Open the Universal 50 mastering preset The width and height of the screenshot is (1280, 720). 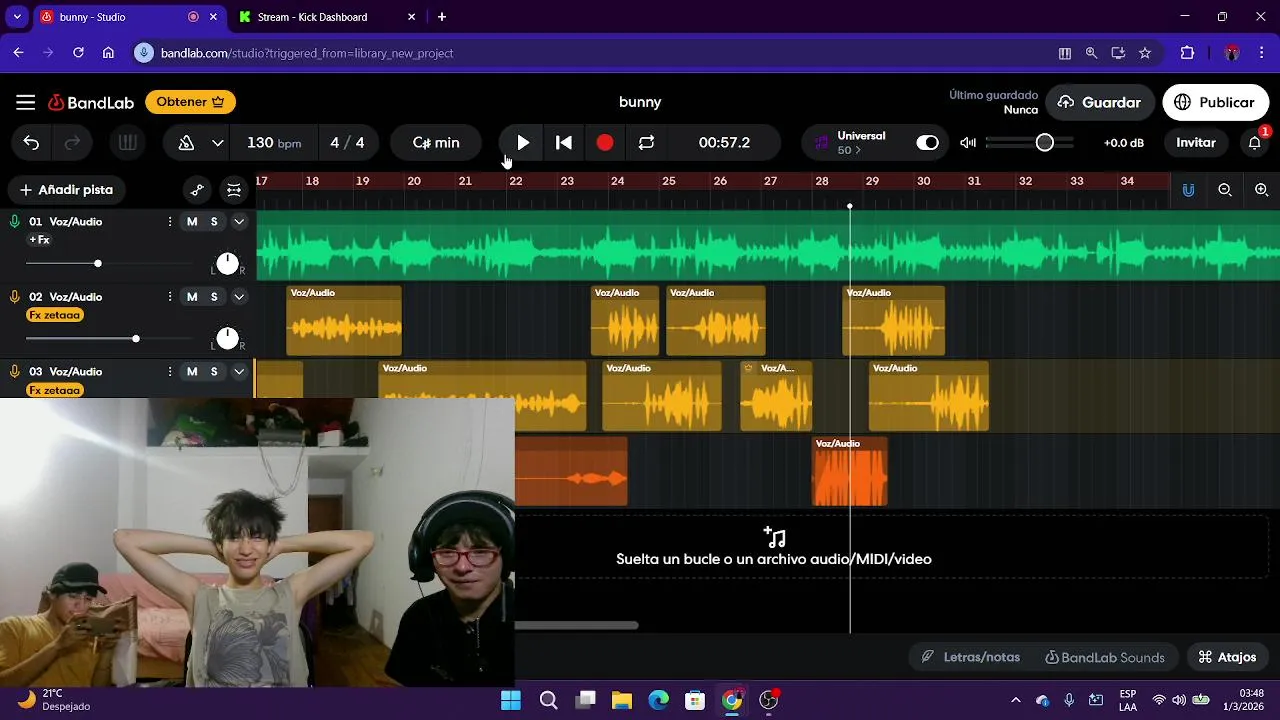[x=850, y=143]
